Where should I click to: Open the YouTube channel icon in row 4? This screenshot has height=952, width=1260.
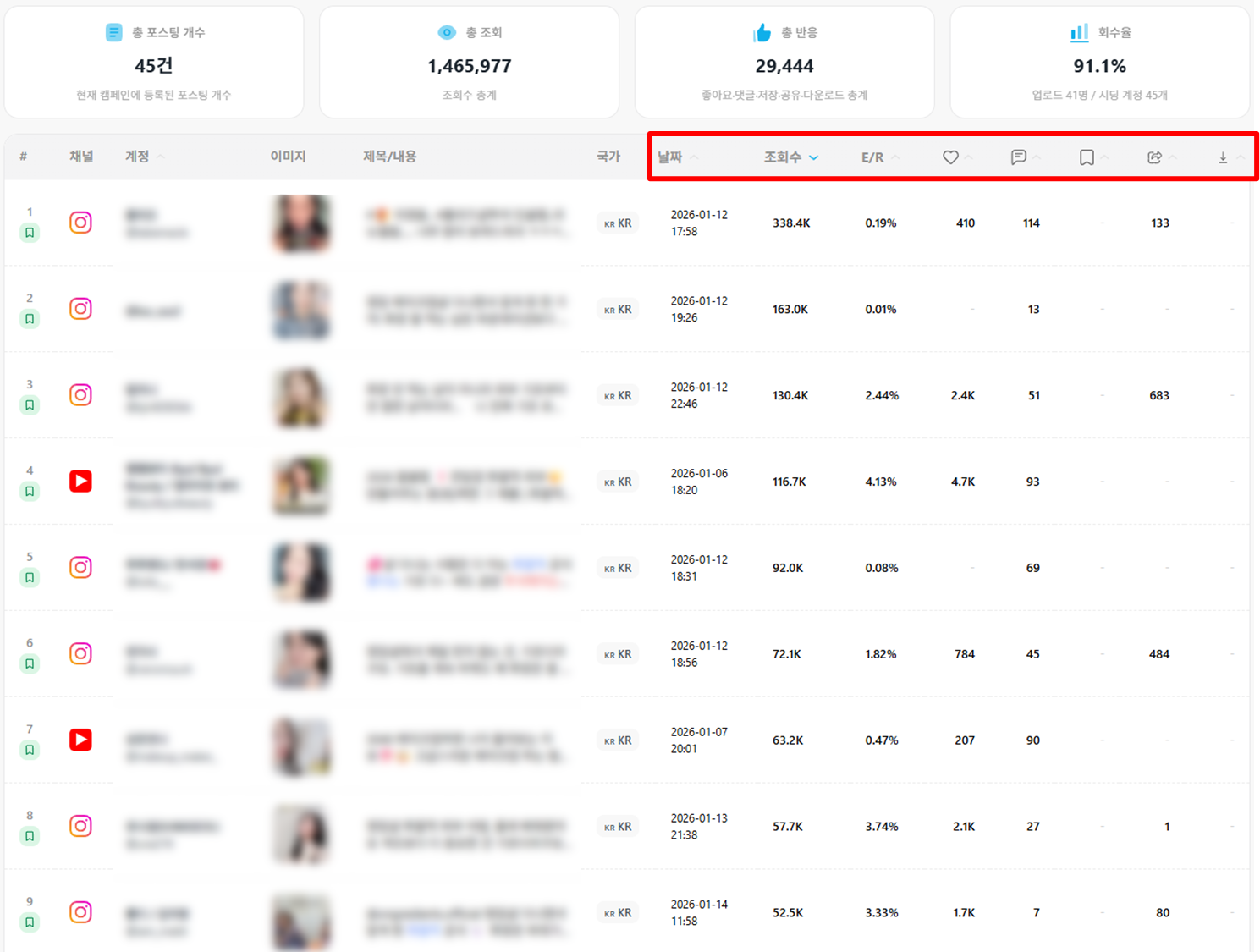pos(80,482)
